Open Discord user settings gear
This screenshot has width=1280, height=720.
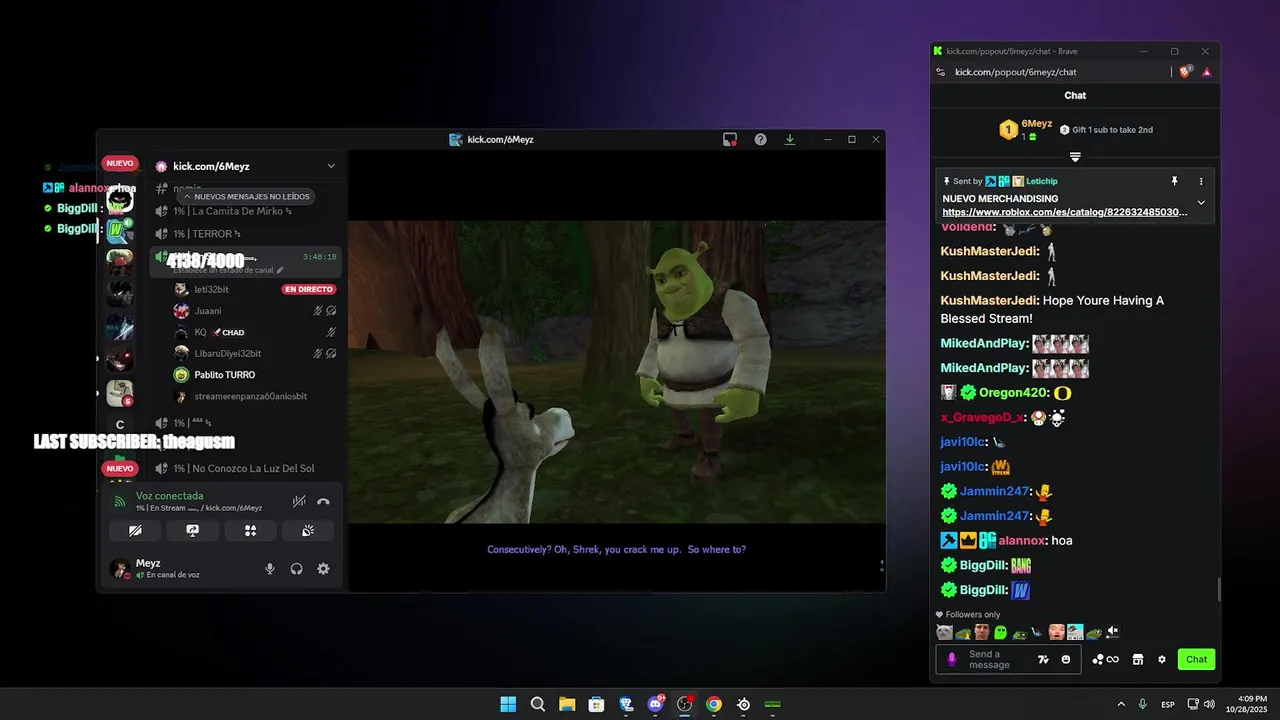[323, 569]
